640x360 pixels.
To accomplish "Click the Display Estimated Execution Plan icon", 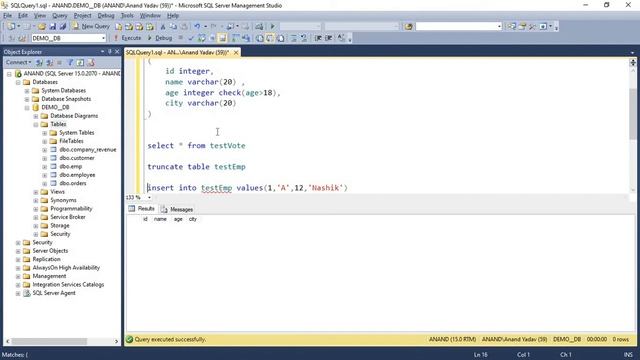I will pyautogui.click(x=202, y=38).
